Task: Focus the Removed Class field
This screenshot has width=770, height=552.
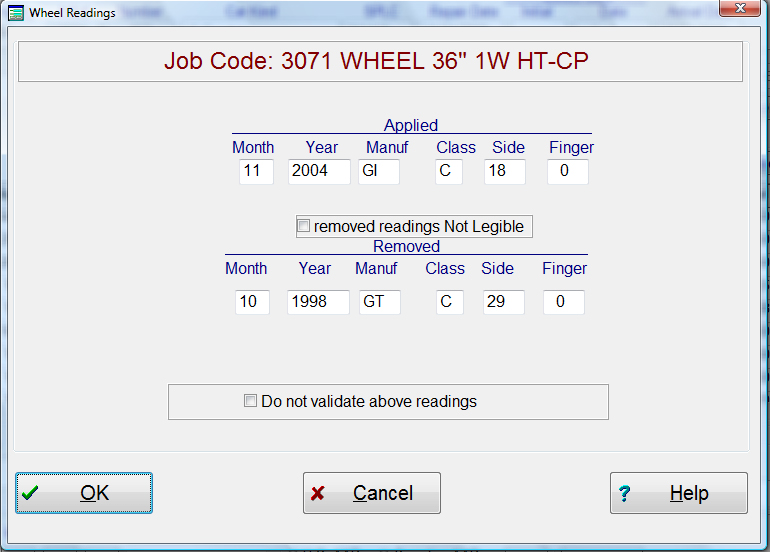Action: click(449, 302)
